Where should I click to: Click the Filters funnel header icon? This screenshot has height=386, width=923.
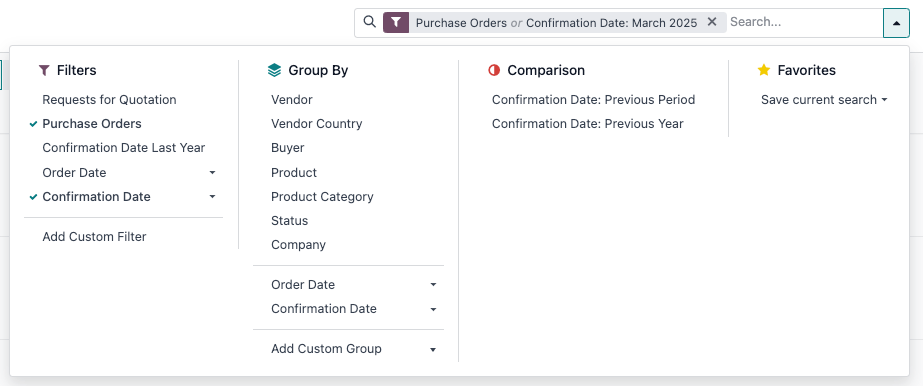[x=44, y=71]
